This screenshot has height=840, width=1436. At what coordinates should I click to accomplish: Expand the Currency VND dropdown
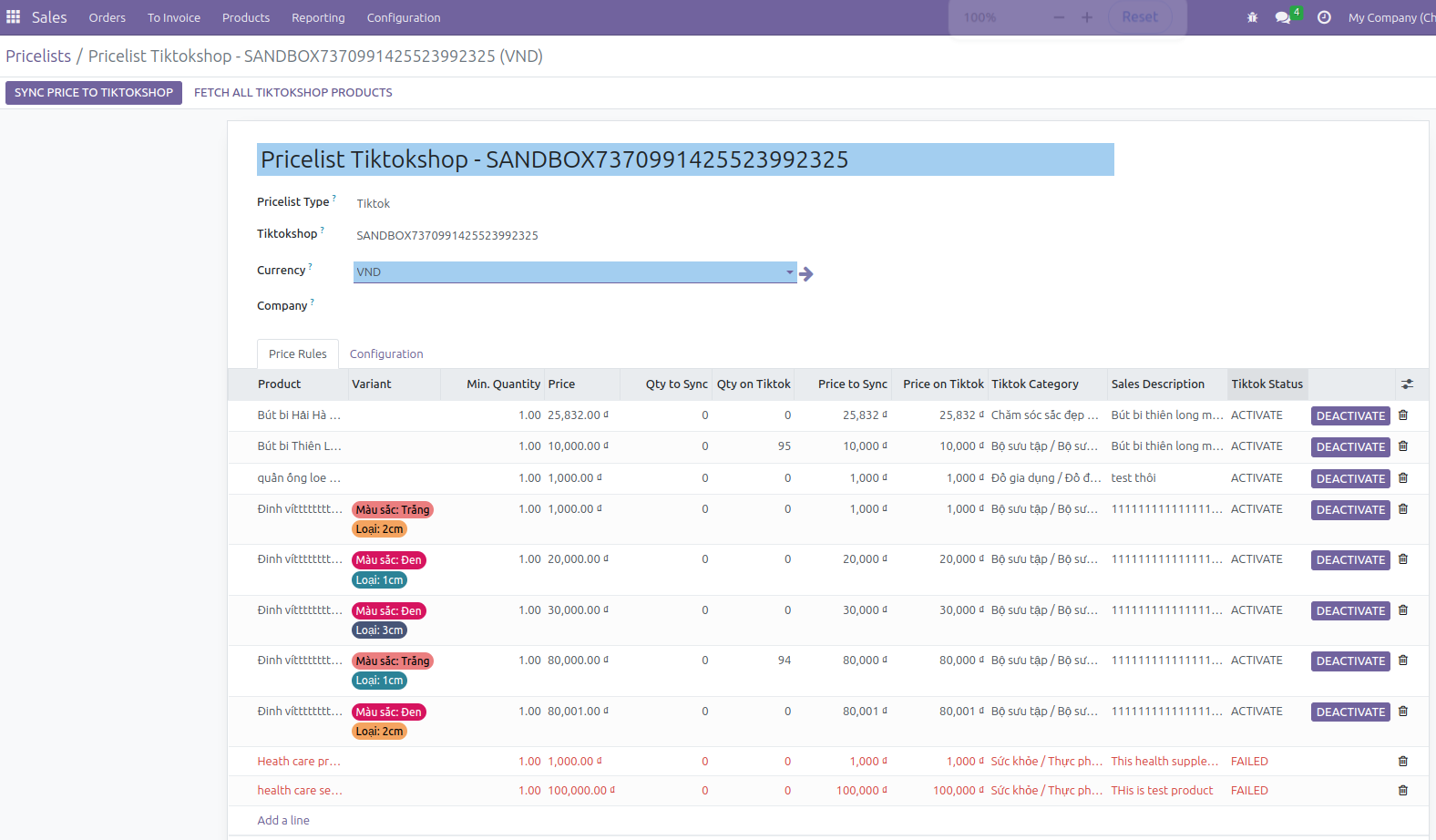789,272
